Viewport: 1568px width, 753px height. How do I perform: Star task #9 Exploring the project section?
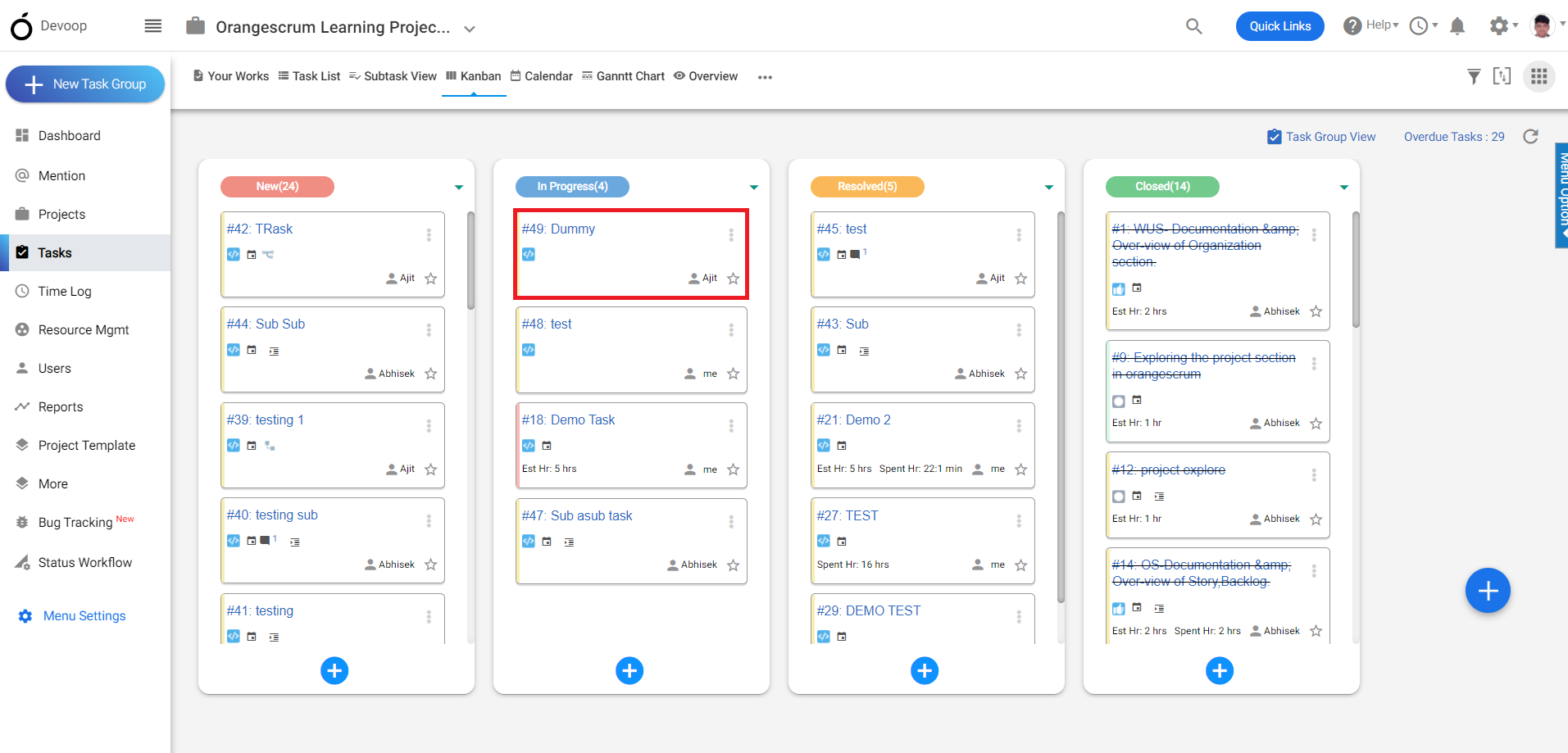tap(1316, 424)
